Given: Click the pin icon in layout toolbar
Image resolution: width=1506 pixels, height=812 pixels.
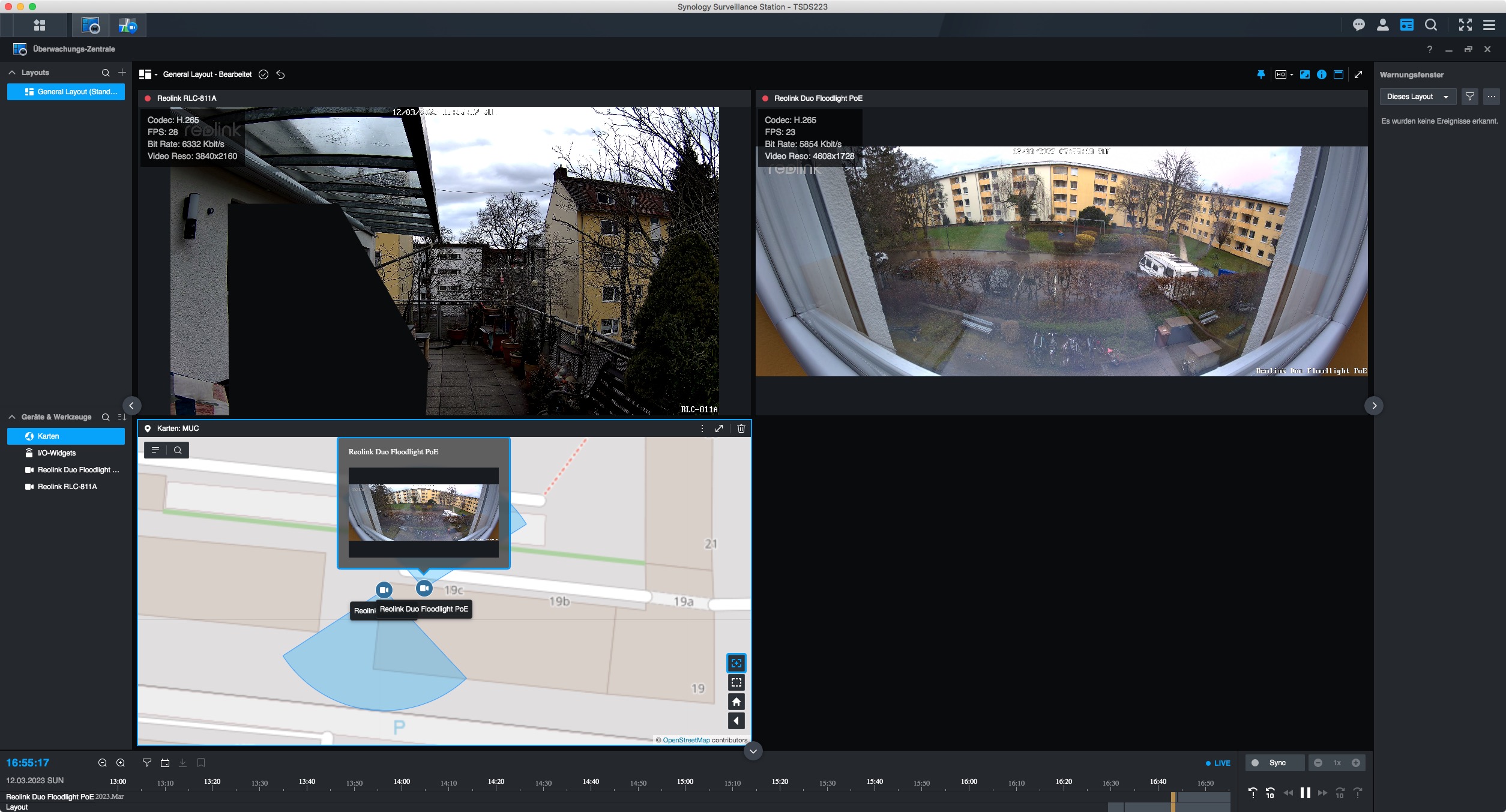Looking at the screenshot, I should click(x=1261, y=74).
